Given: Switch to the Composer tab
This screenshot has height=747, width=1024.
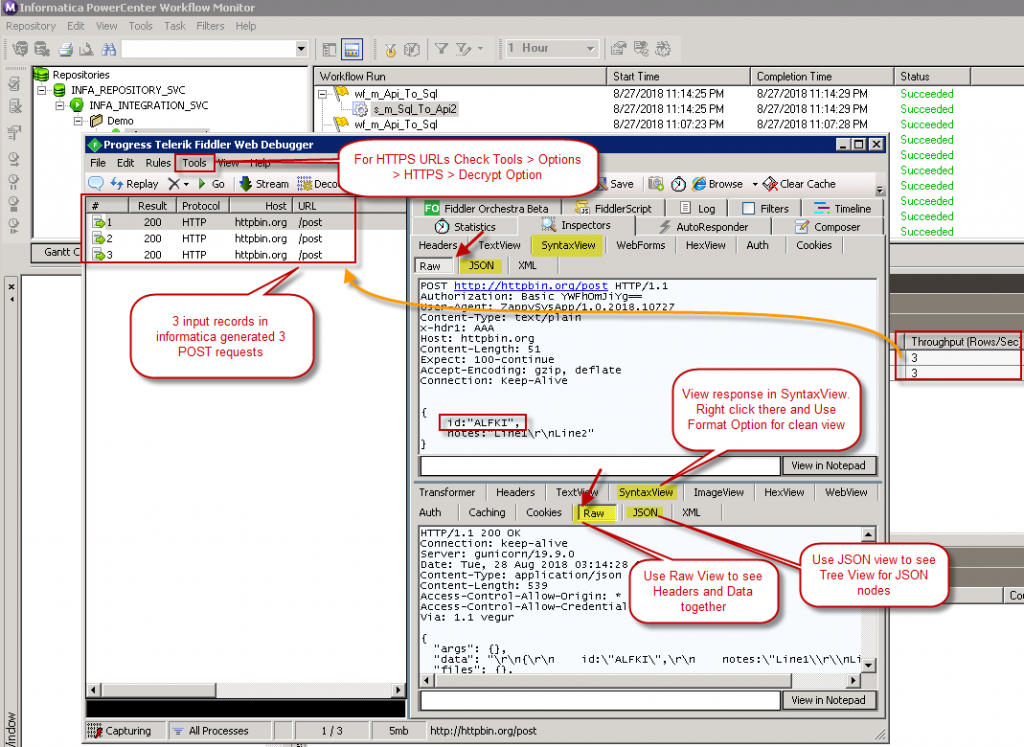Looking at the screenshot, I should tap(833, 227).
